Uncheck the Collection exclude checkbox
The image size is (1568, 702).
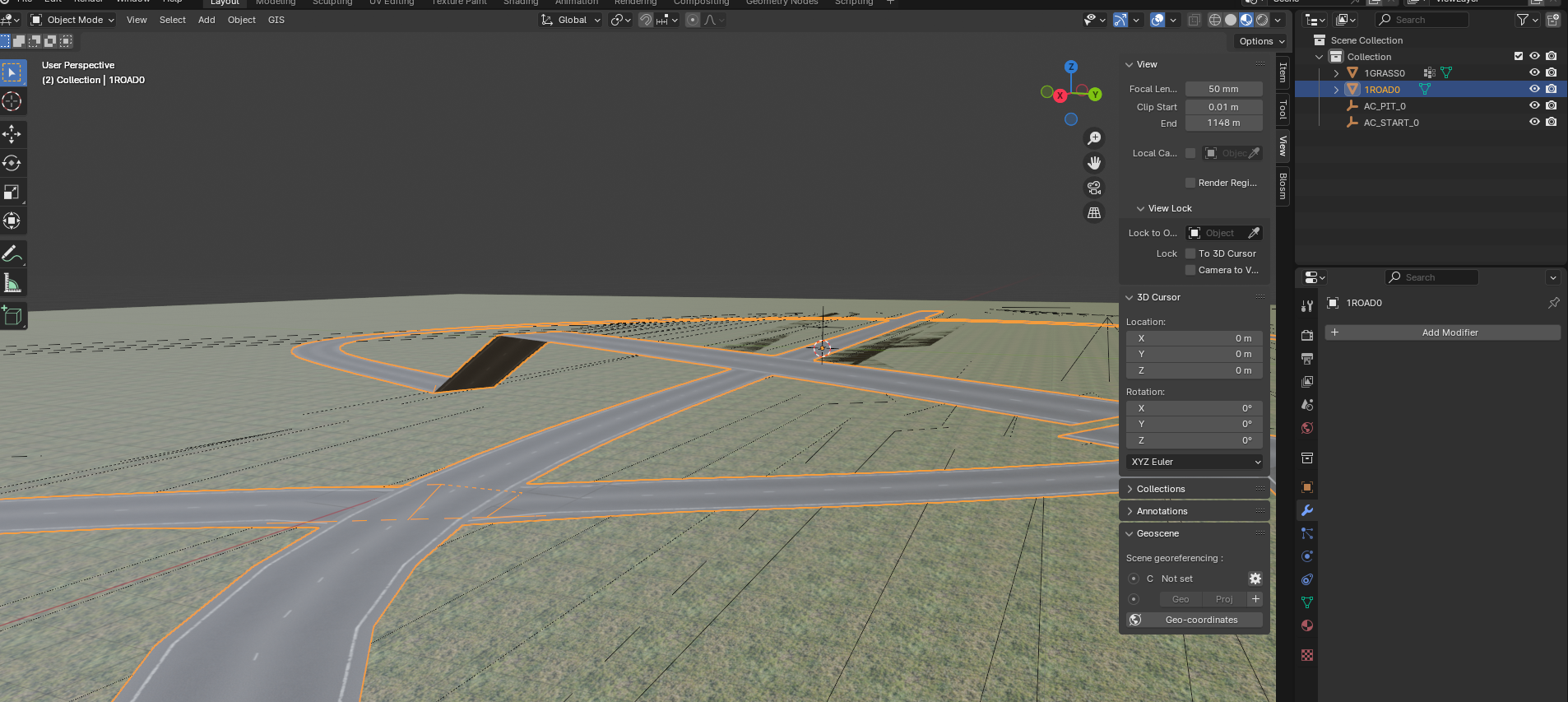tap(1519, 56)
